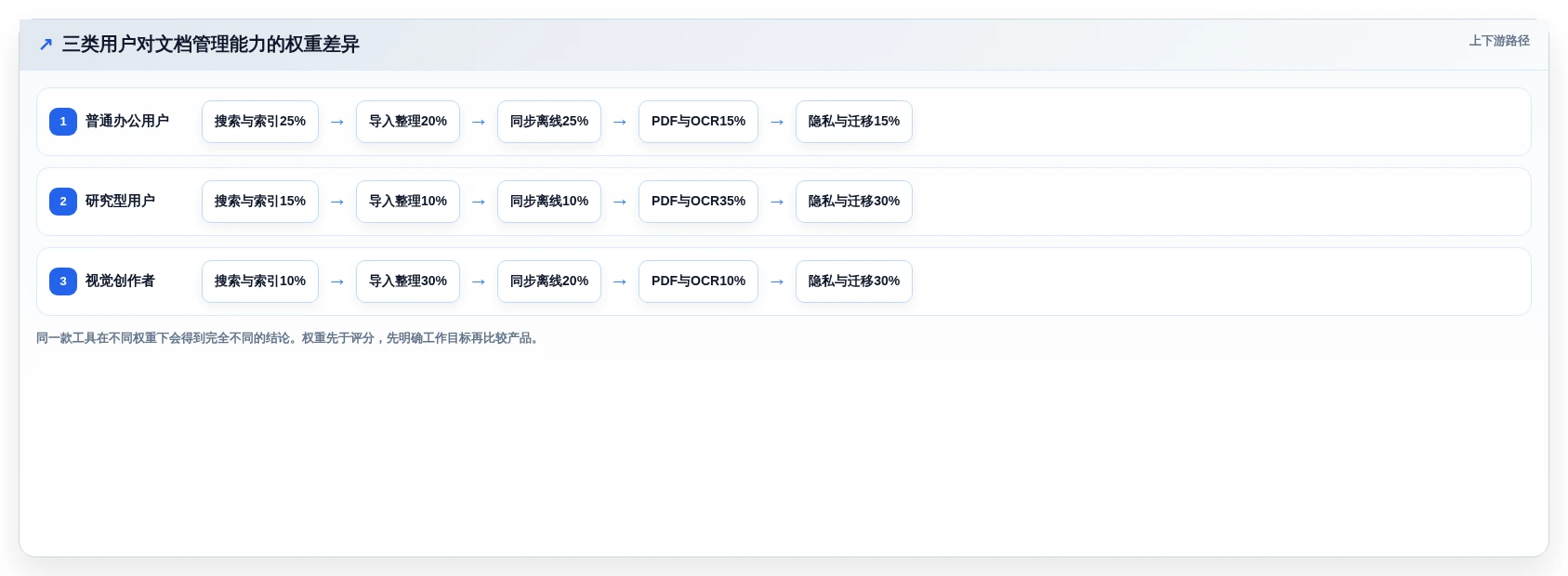The image size is (1568, 576).
Task: Click the 上下游路径 label
Action: point(1499,41)
